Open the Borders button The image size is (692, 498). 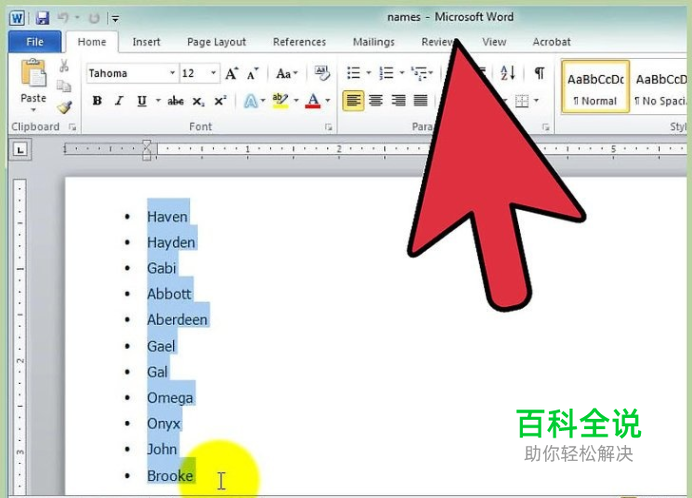tap(522, 101)
